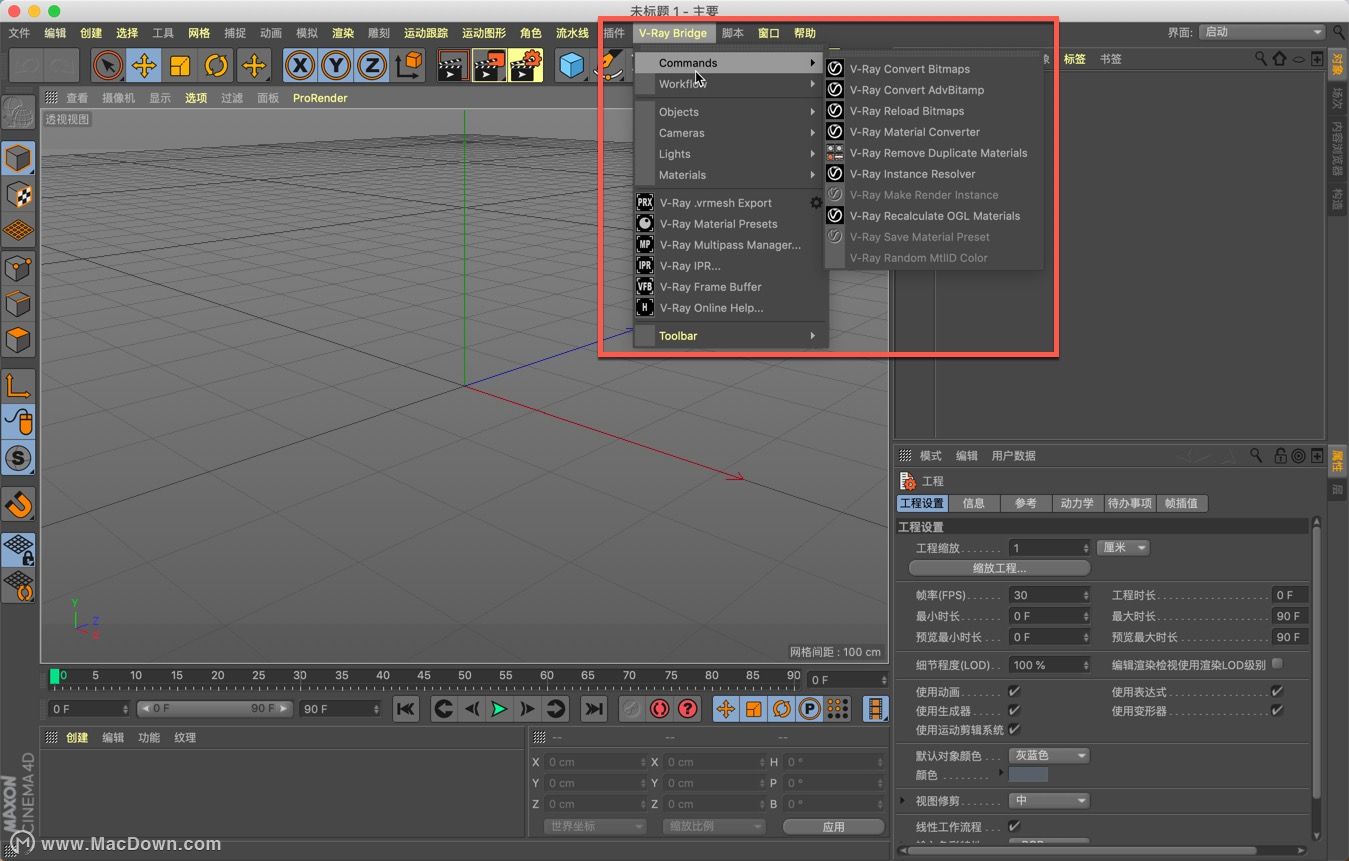This screenshot has height=861, width=1349.
Task: Open the Lights submenu
Action: point(731,154)
